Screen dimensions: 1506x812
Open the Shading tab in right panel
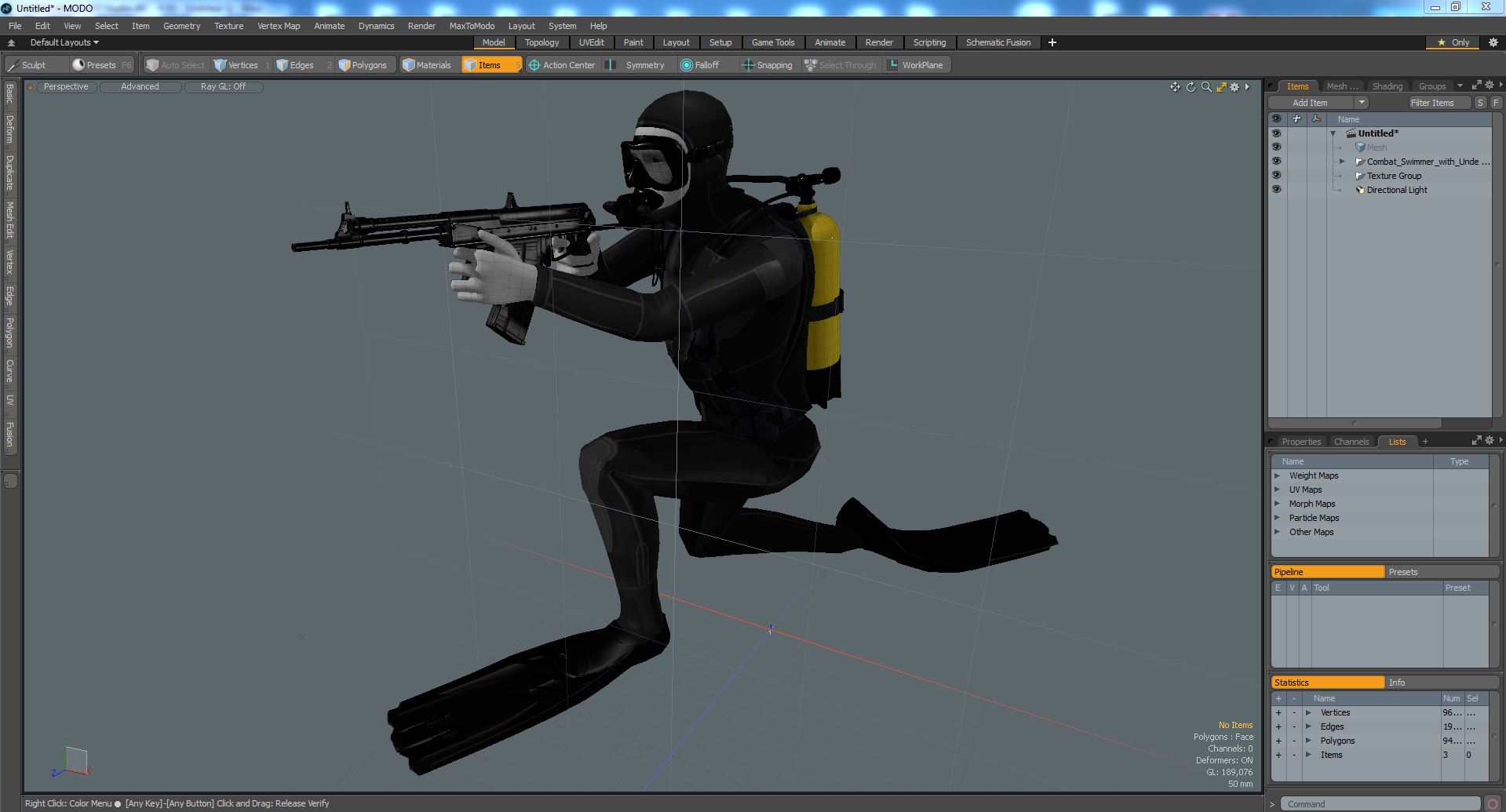tap(1387, 86)
